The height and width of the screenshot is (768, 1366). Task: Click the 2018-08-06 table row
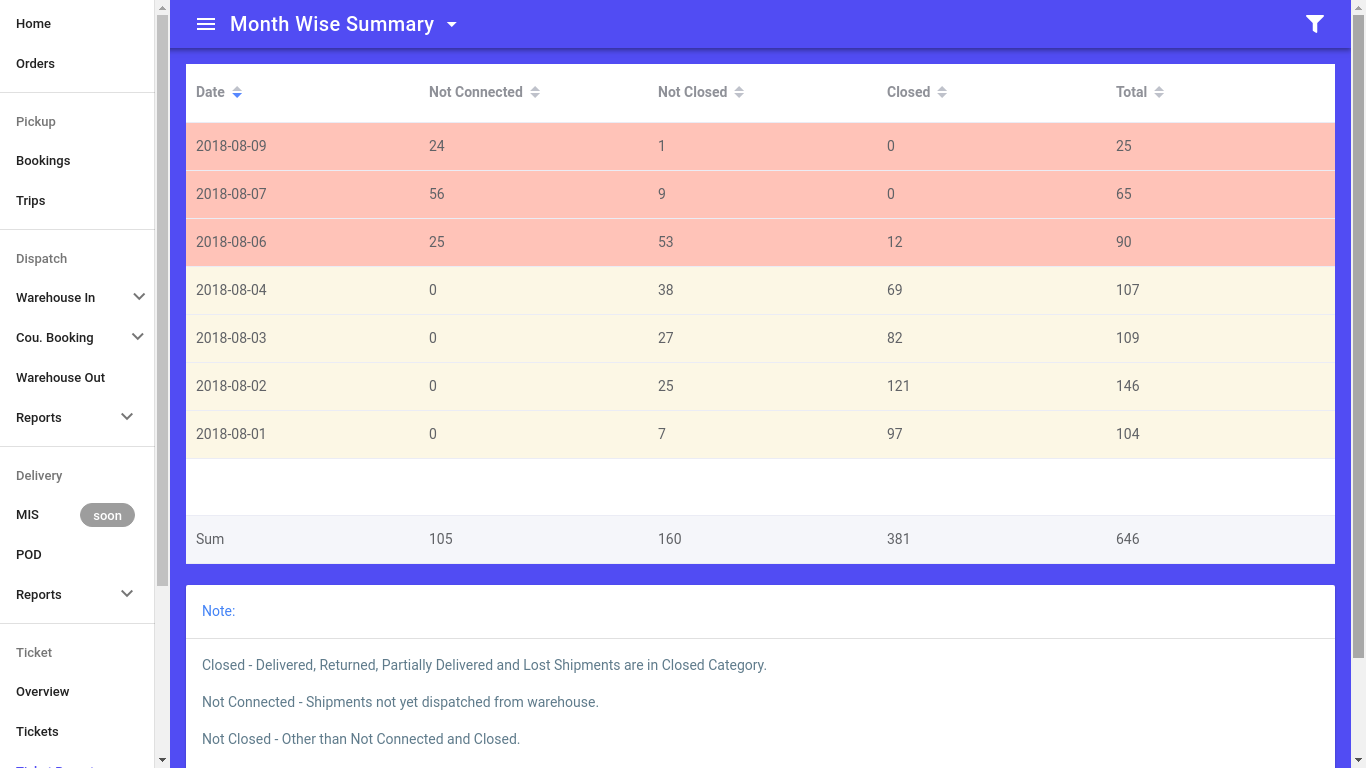coord(760,242)
